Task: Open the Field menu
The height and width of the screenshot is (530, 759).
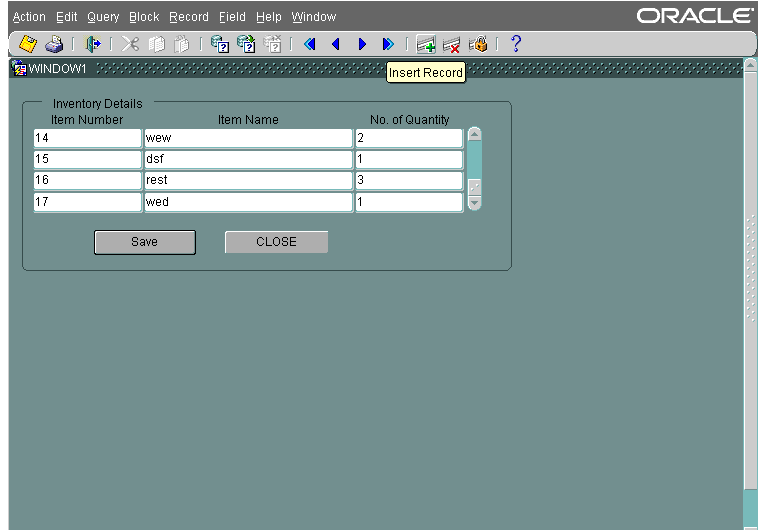Action: [232, 17]
